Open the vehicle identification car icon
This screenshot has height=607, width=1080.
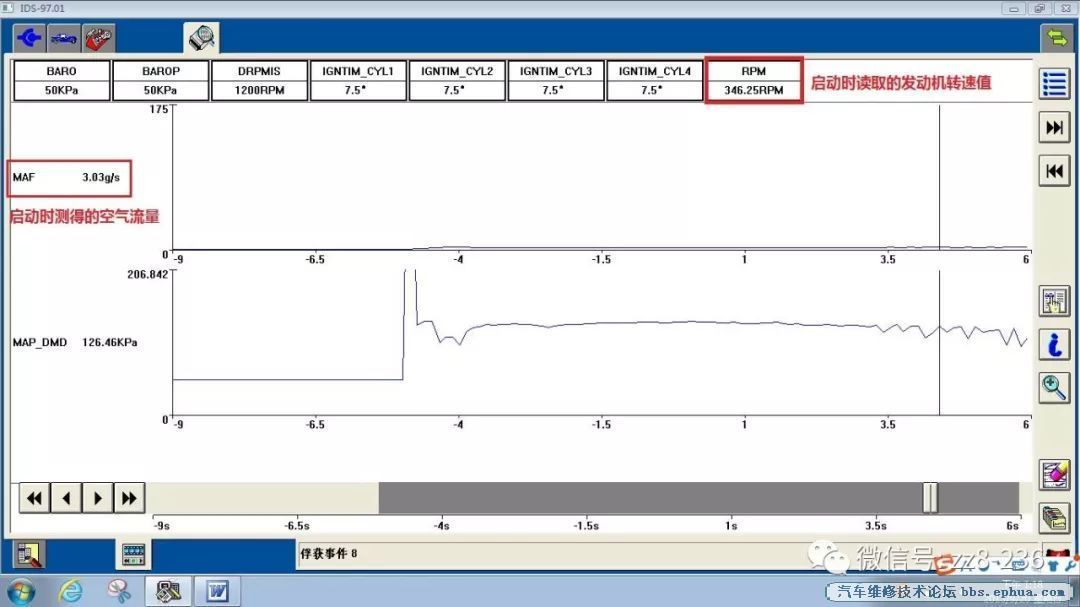click(63, 38)
